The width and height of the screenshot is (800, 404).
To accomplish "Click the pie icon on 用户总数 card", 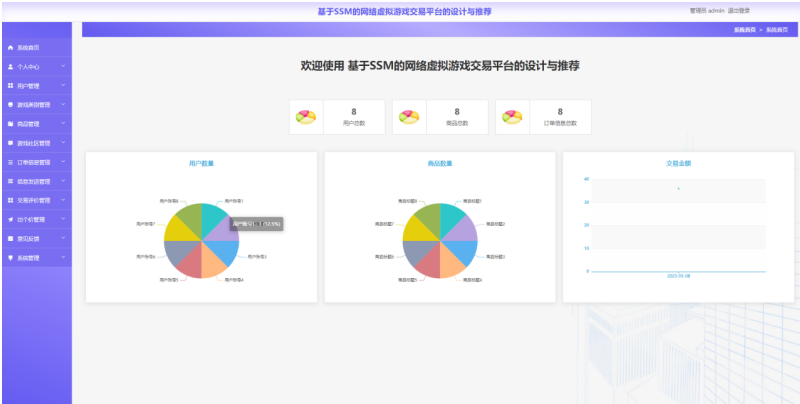I will pos(306,117).
